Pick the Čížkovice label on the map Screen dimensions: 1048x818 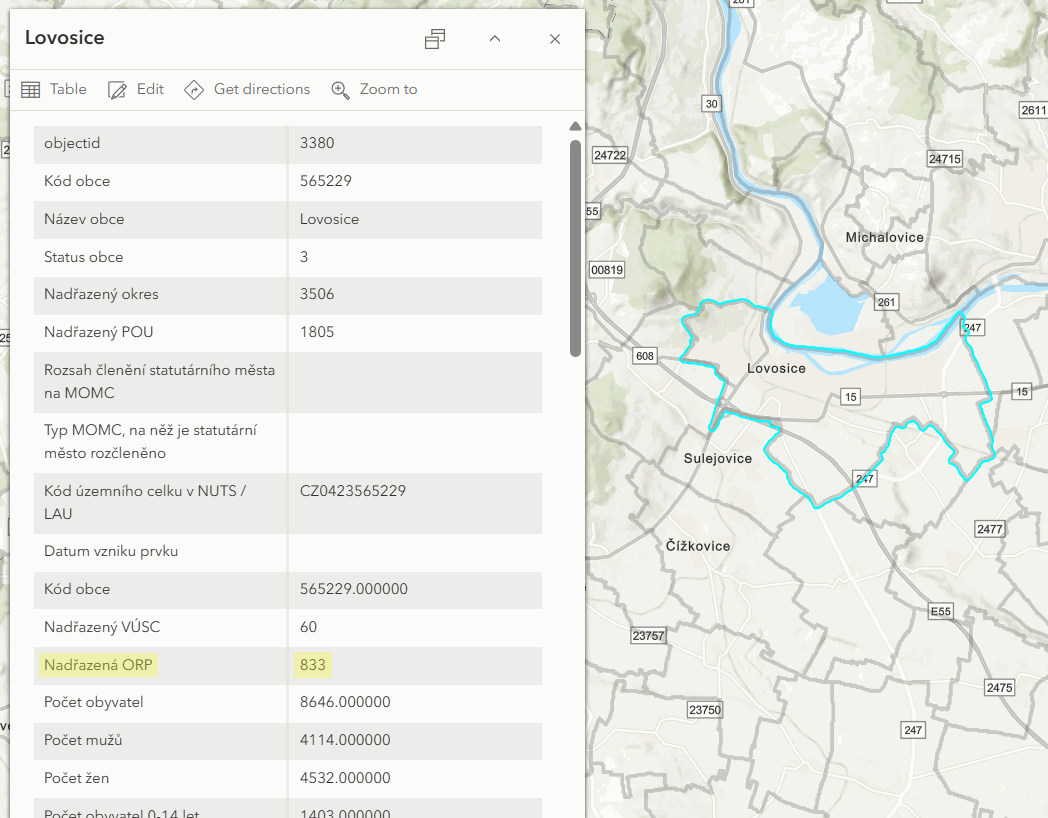point(698,546)
